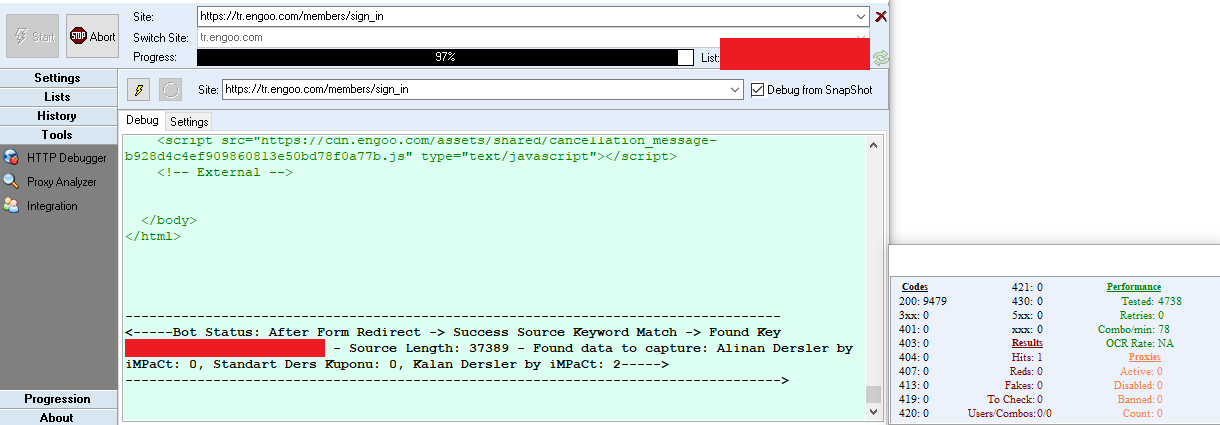The width and height of the screenshot is (1220, 425).
Task: Click the '200: 9479' code count
Action: click(924, 301)
